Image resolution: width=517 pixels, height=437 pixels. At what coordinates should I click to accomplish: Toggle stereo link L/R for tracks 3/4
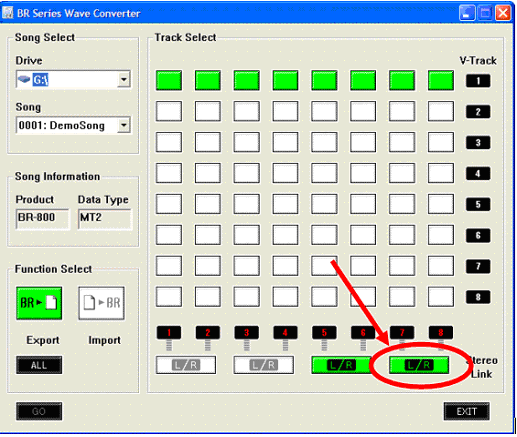pos(264,365)
